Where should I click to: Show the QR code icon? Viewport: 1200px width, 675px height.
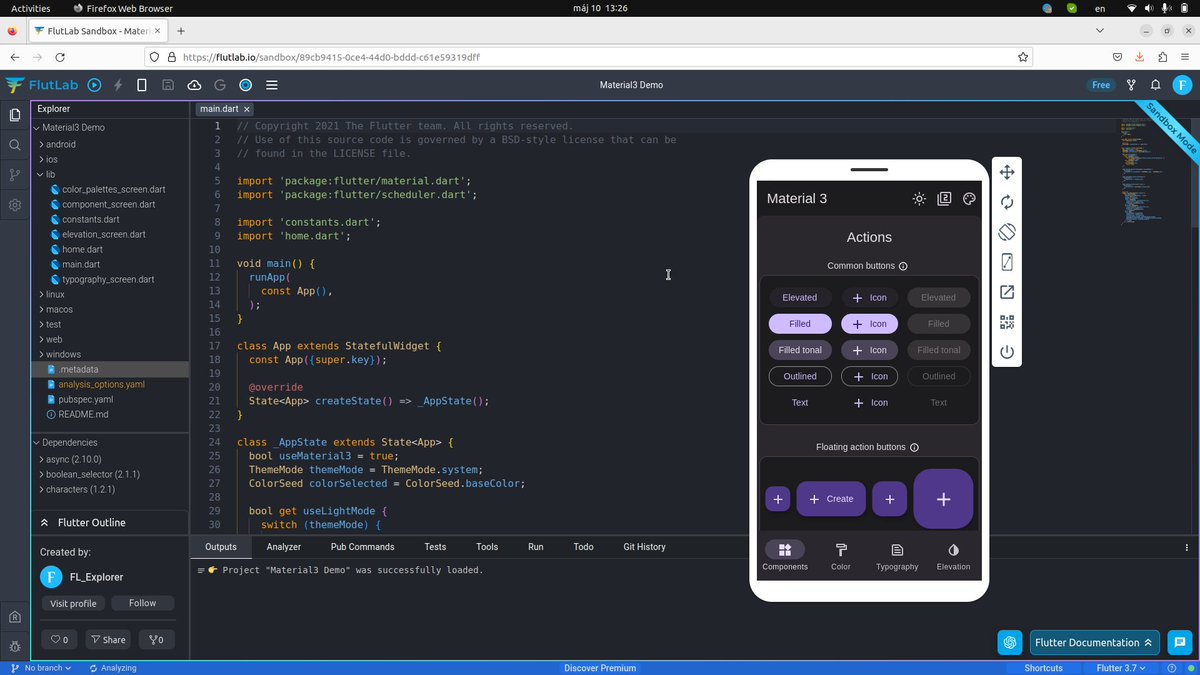coord(1007,322)
